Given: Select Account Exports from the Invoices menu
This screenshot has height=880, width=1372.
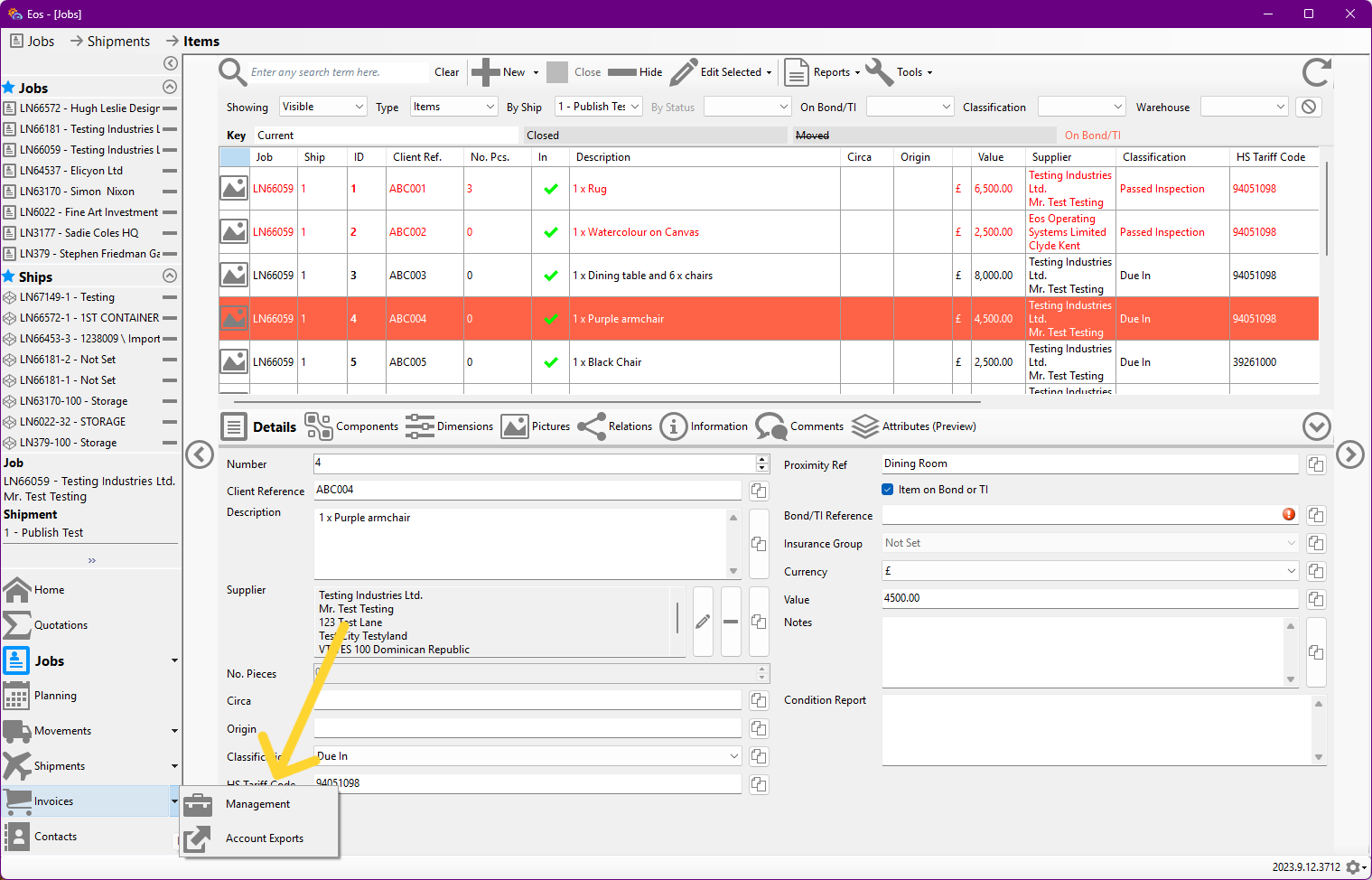Looking at the screenshot, I should tap(259, 838).
